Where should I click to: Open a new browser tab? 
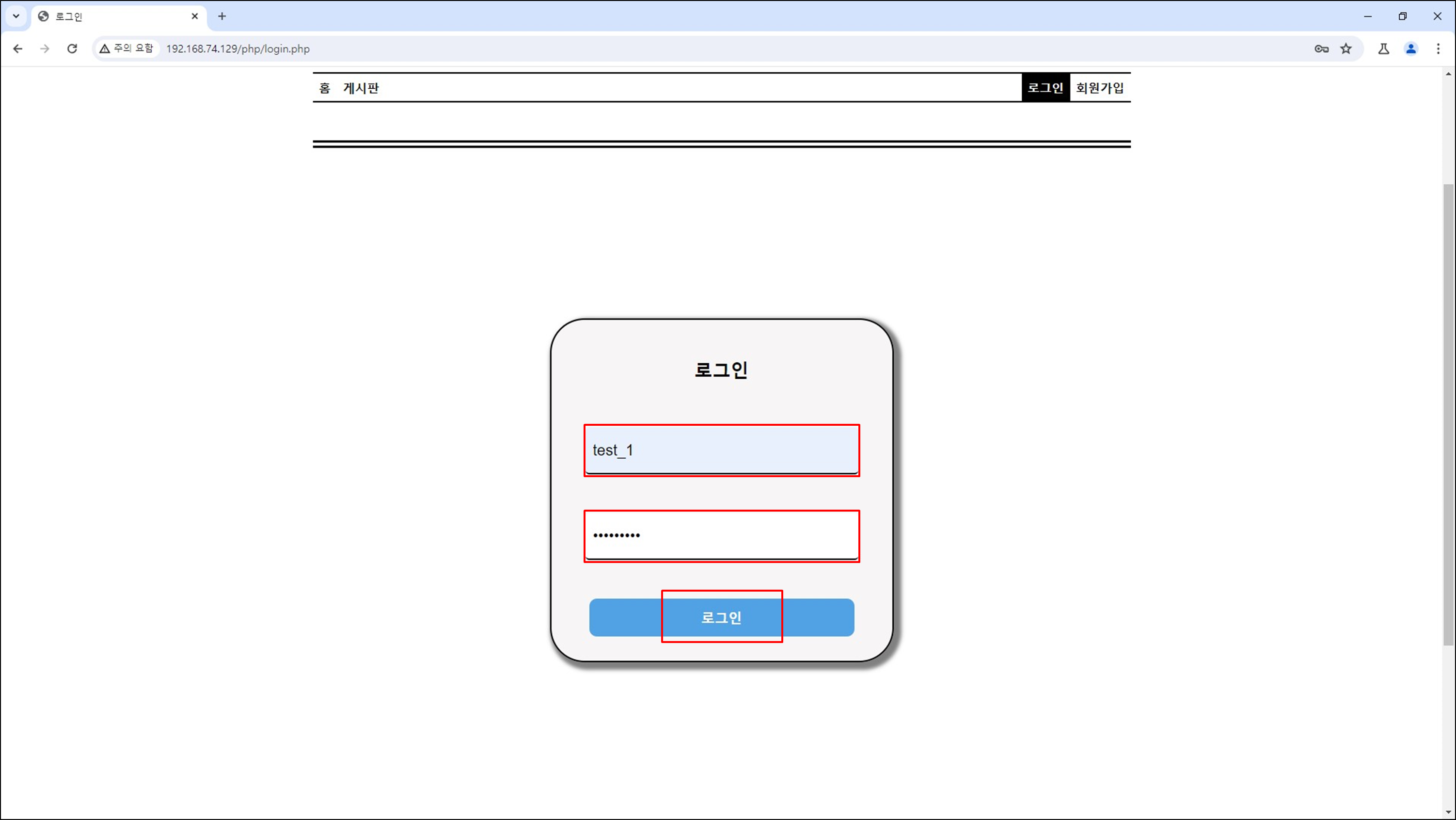tap(222, 16)
